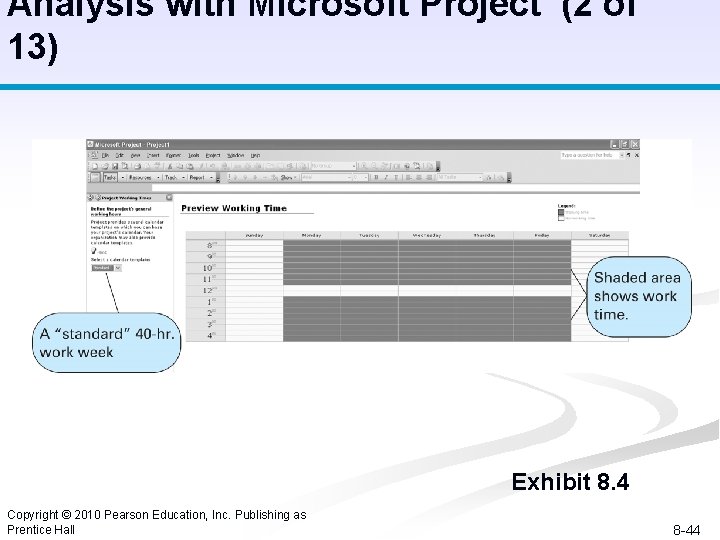
Task: Click the Monday column header
Action: pyautogui.click(x=312, y=235)
